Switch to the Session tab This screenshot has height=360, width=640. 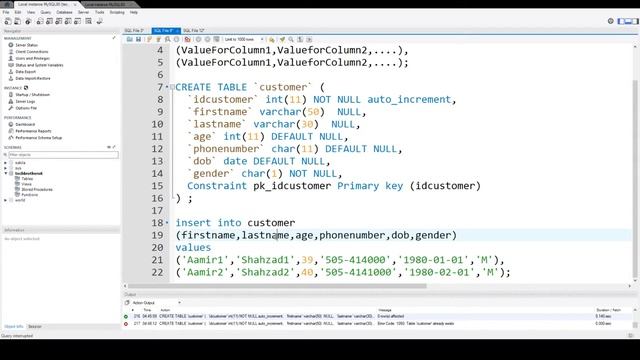coord(35,327)
